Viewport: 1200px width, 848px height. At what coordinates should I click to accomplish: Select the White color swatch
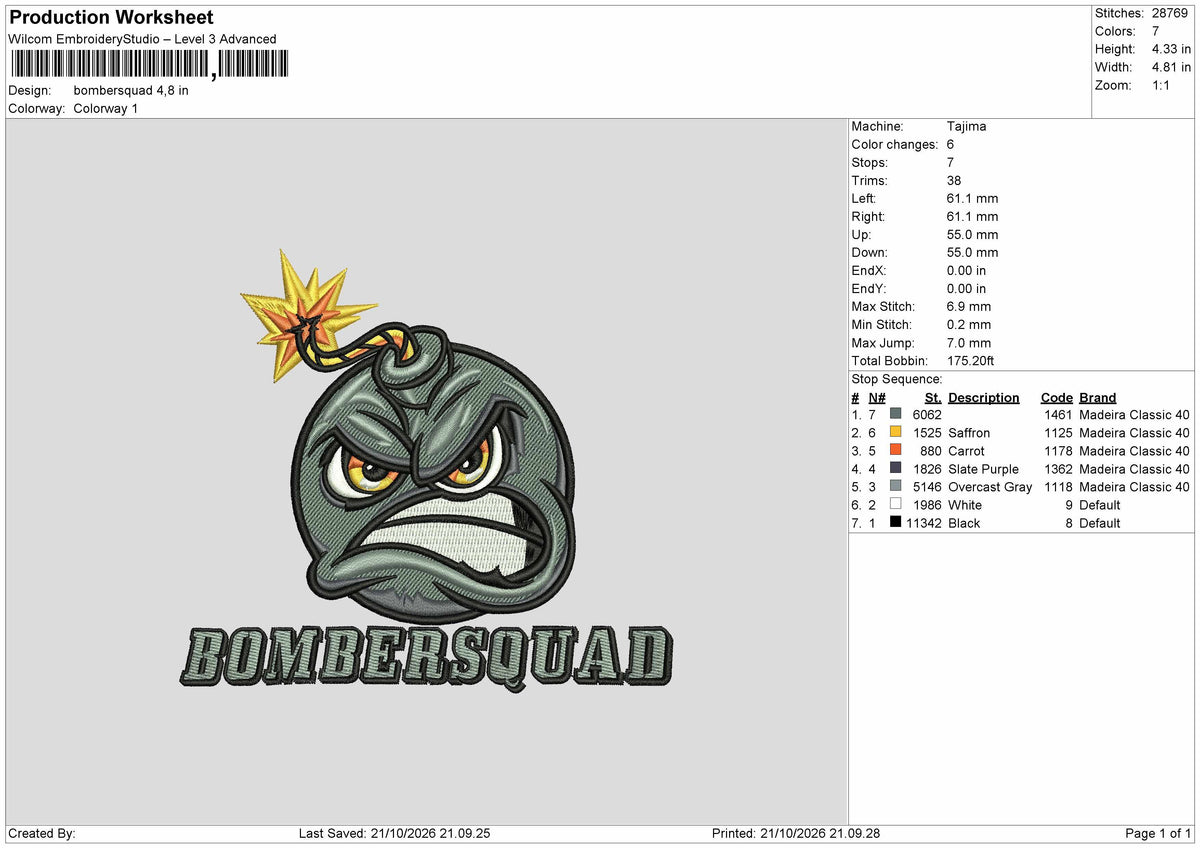(x=896, y=504)
